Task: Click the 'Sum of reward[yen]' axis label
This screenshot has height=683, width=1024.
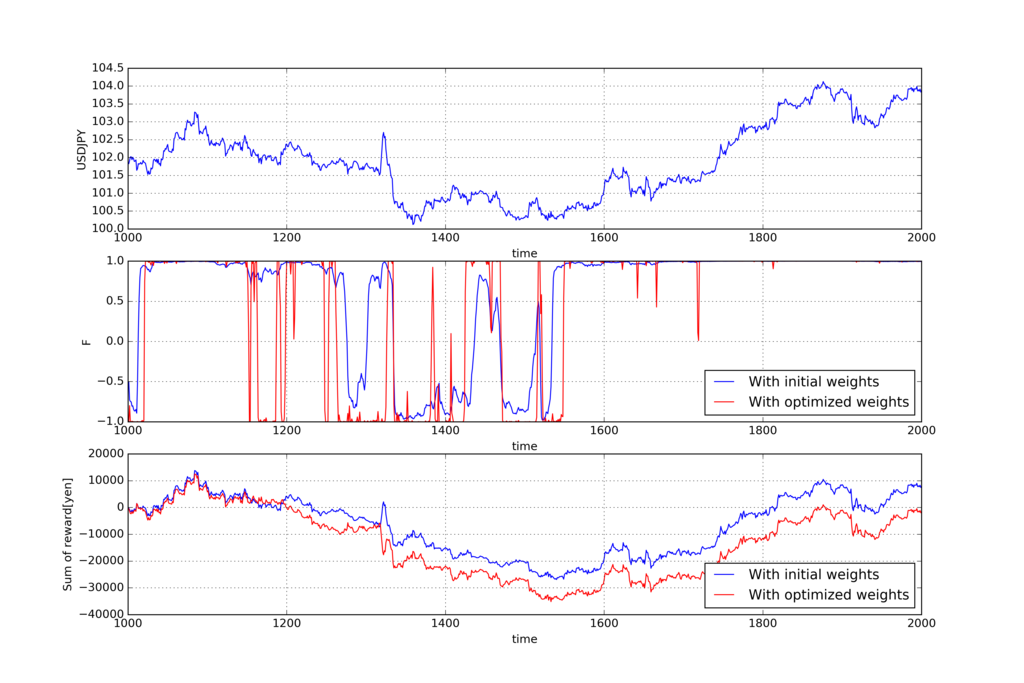Action: pos(68,535)
